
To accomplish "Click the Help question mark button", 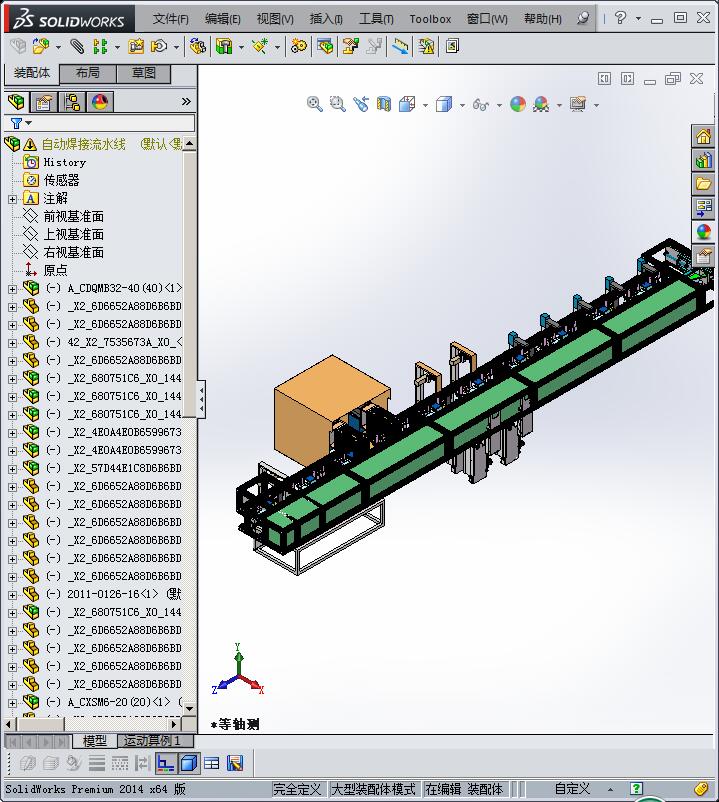I will (620, 18).
